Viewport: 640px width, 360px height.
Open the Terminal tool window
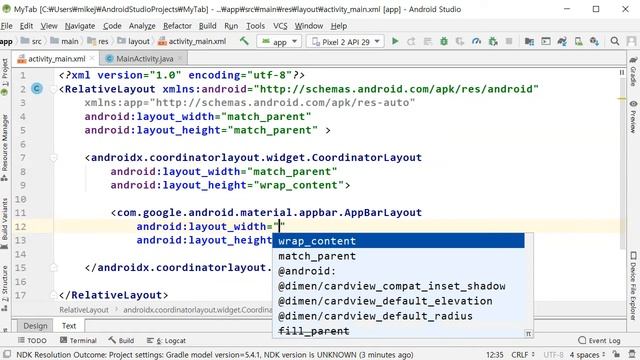78,340
